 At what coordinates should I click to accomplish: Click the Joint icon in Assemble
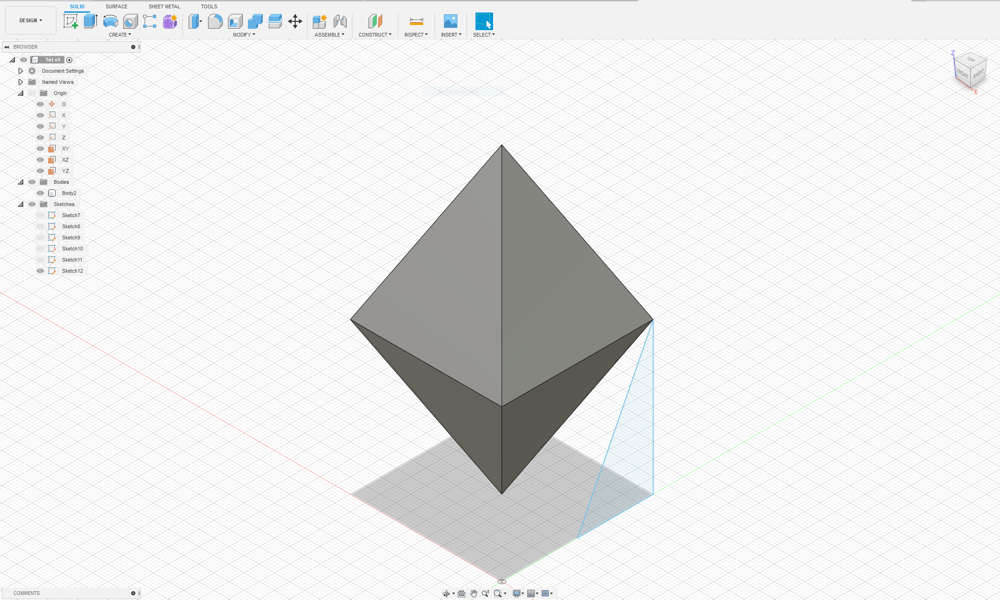click(x=340, y=21)
